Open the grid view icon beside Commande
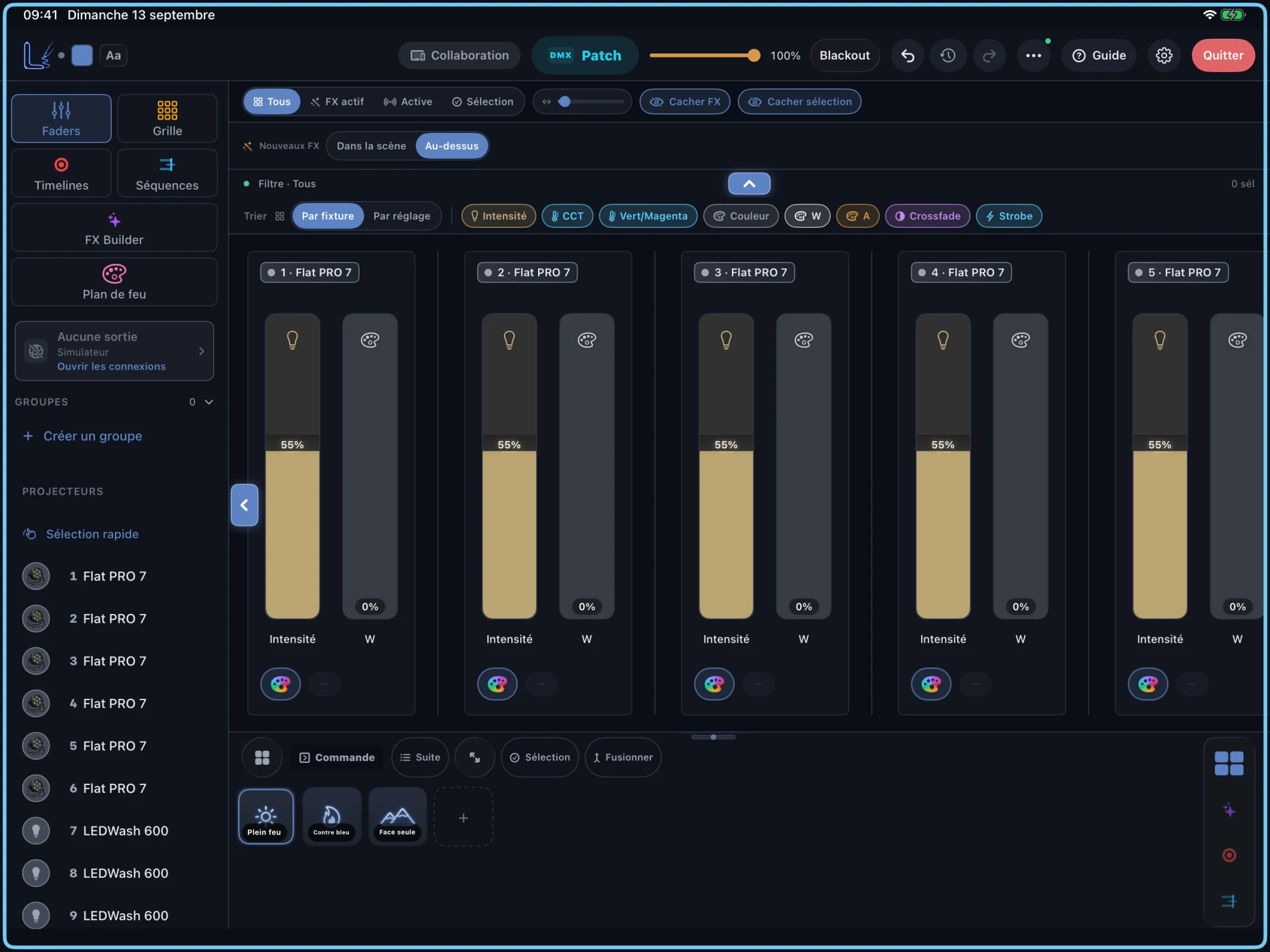Viewport: 1270px width, 952px height. 262,757
